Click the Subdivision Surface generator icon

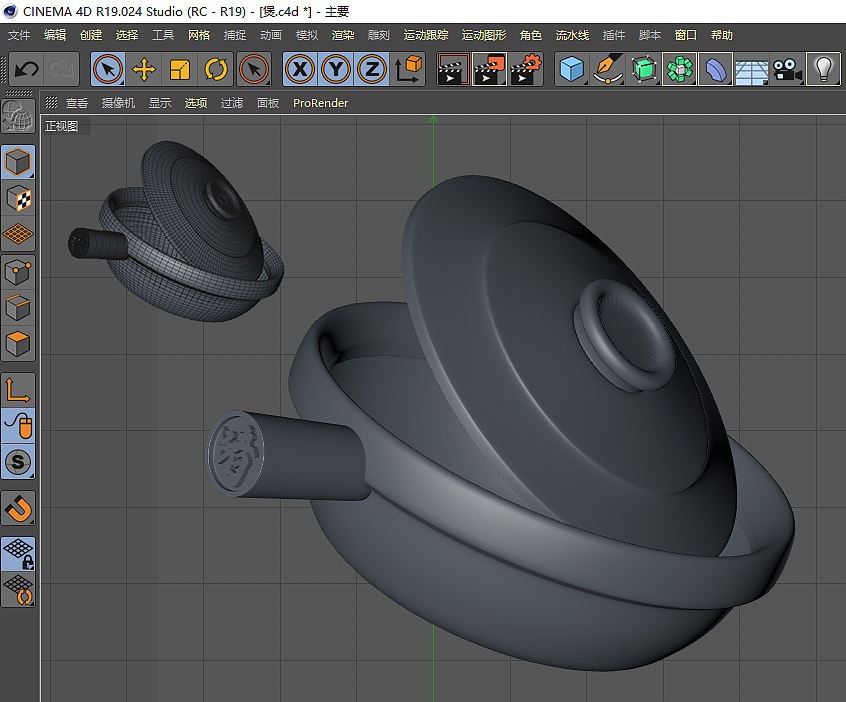[x=644, y=69]
